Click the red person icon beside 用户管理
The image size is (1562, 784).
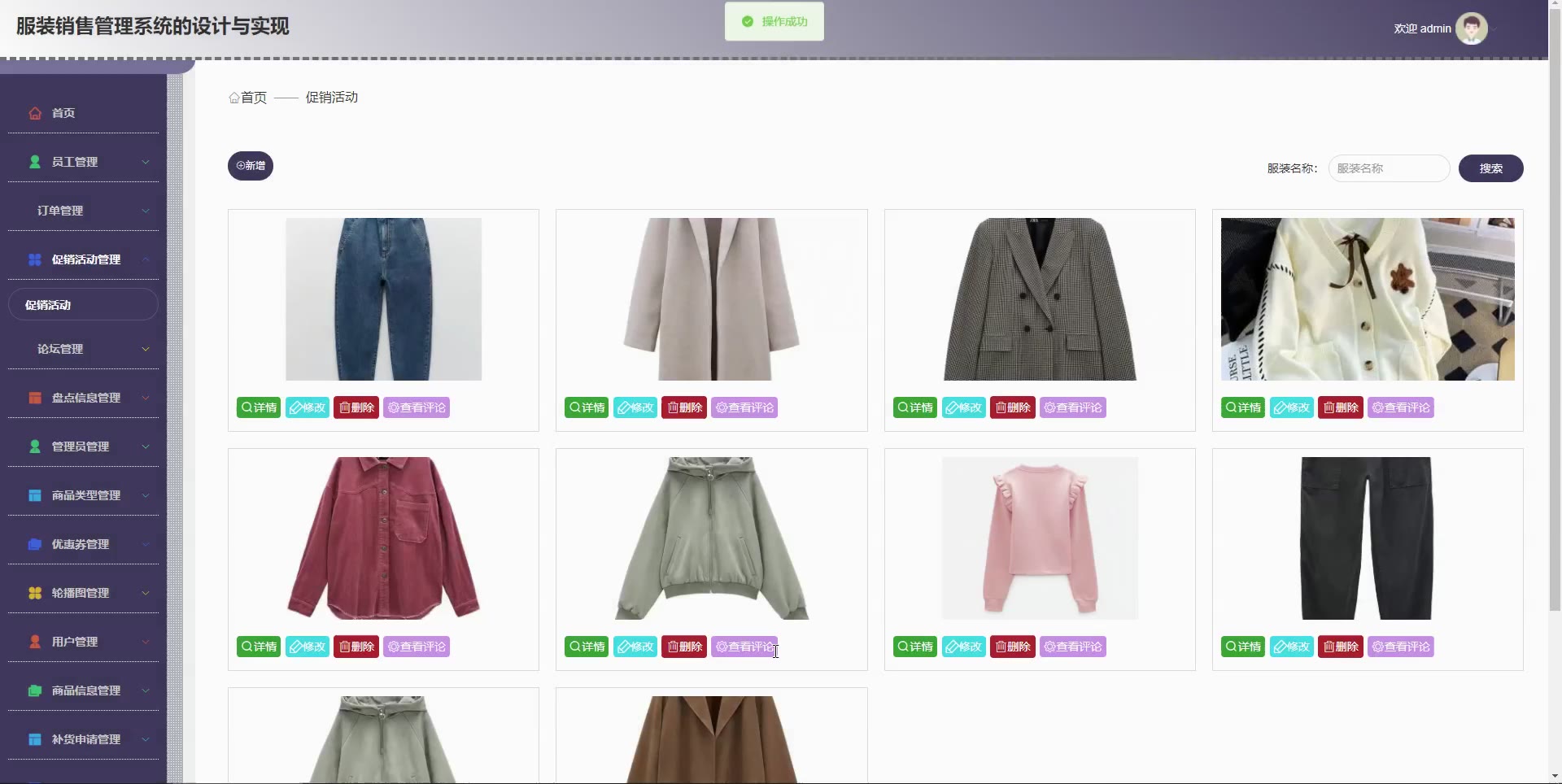click(x=35, y=642)
